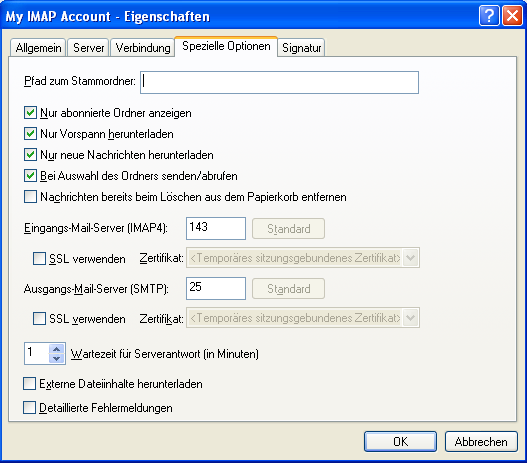Switch to the Allgemein tab

coord(38,48)
